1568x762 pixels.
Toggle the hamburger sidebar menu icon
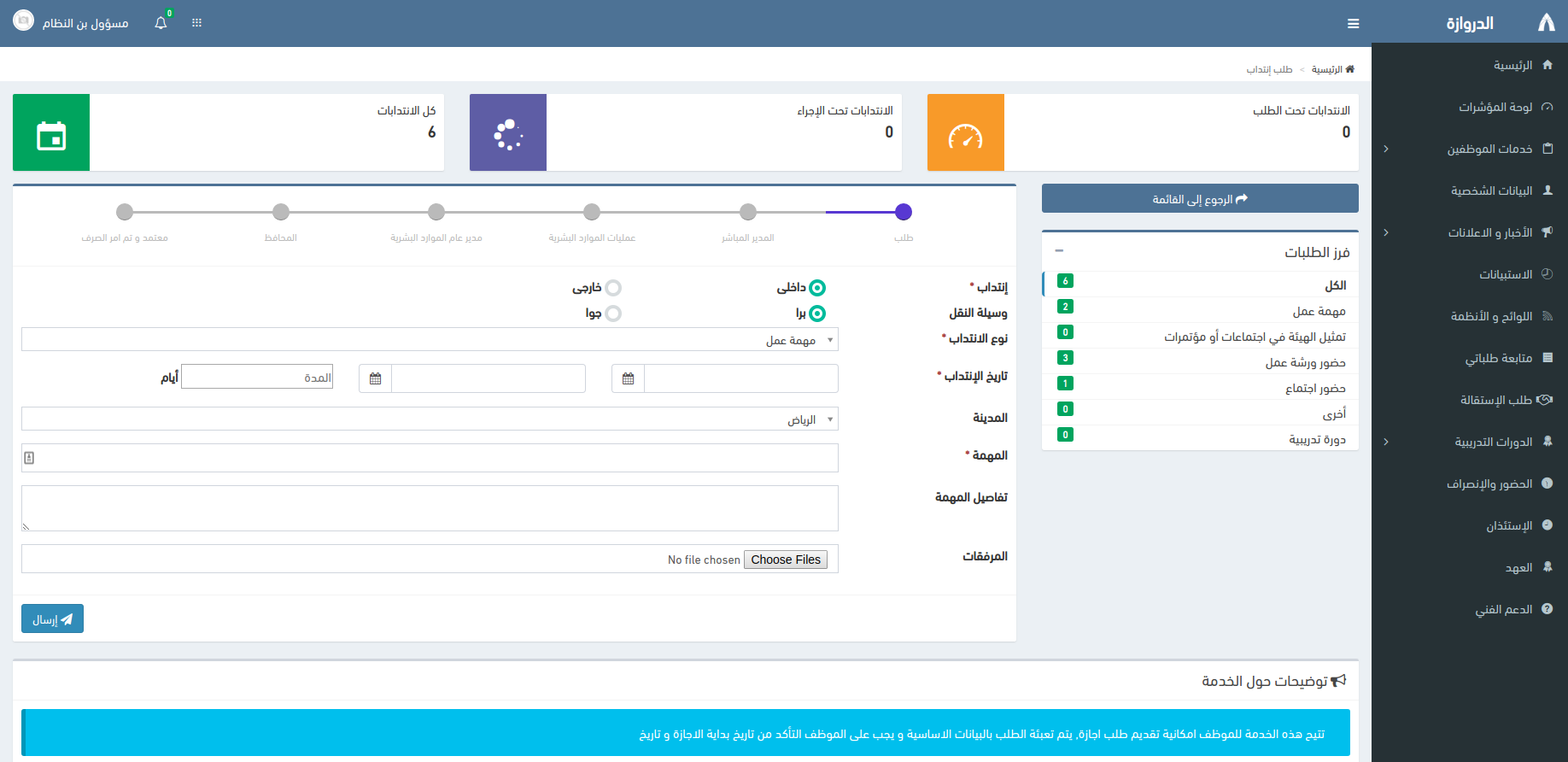tap(1353, 24)
